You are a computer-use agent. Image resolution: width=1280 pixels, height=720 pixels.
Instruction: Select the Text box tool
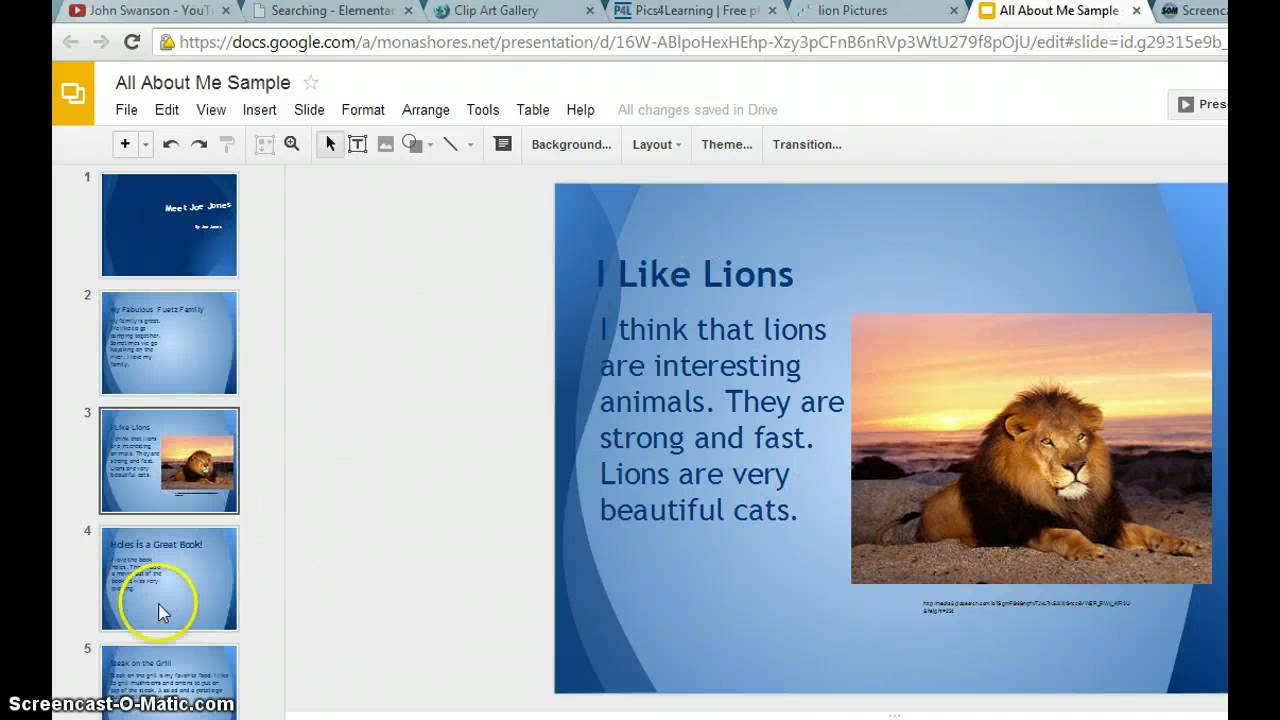coord(357,145)
